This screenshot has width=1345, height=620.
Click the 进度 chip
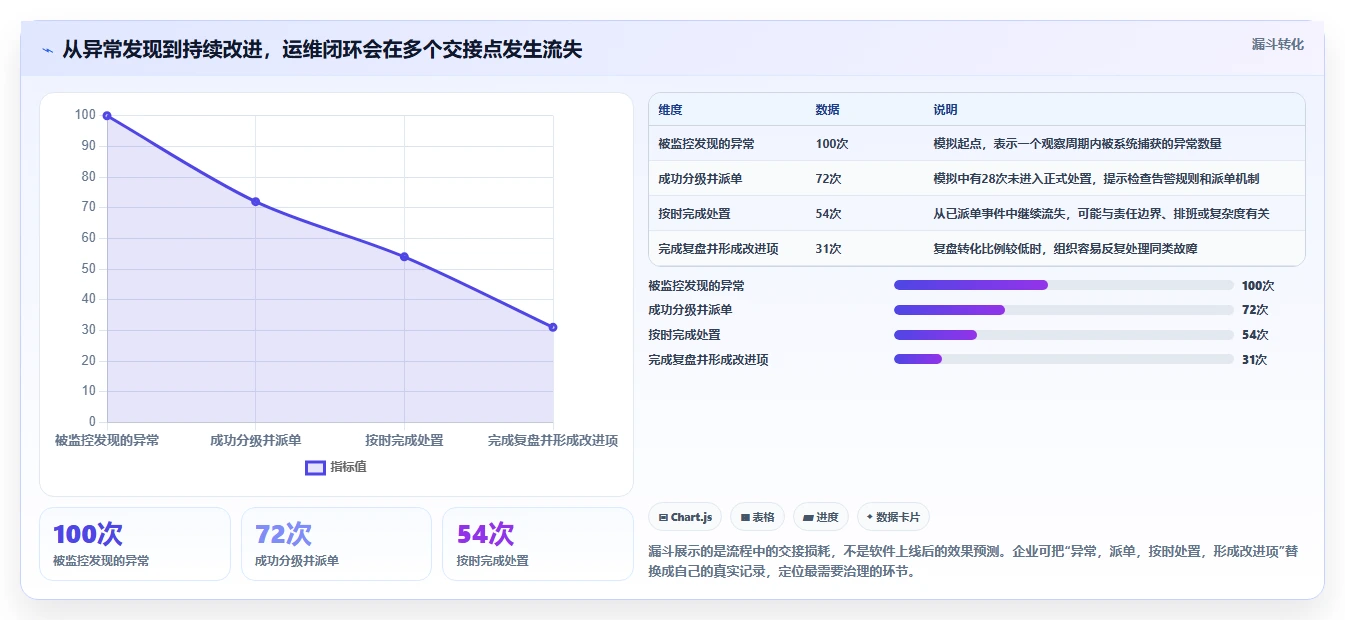(820, 517)
